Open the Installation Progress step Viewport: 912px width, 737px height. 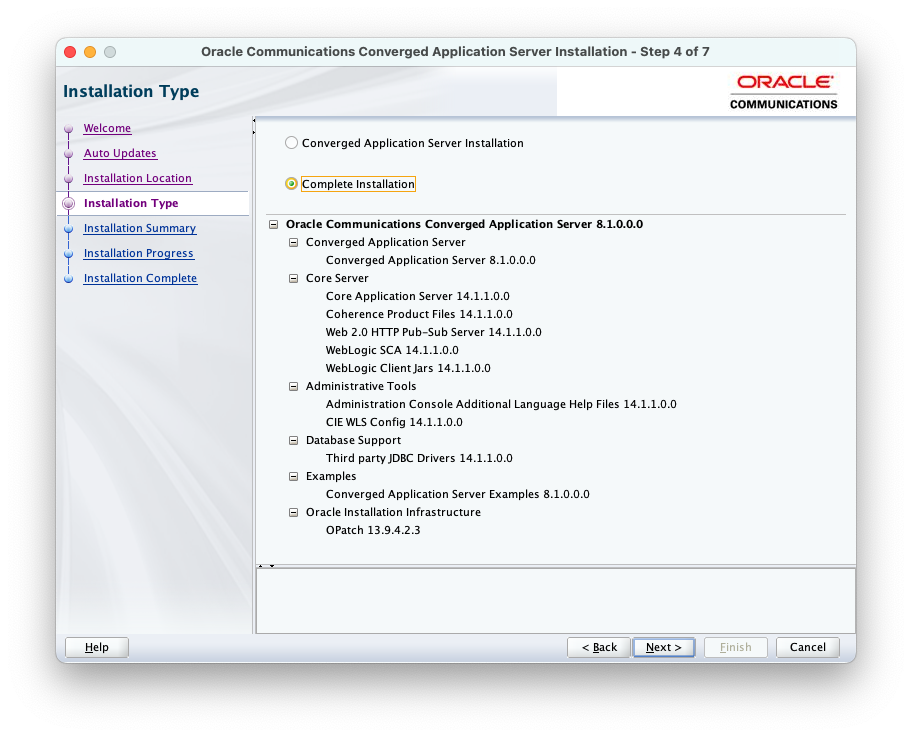(138, 253)
